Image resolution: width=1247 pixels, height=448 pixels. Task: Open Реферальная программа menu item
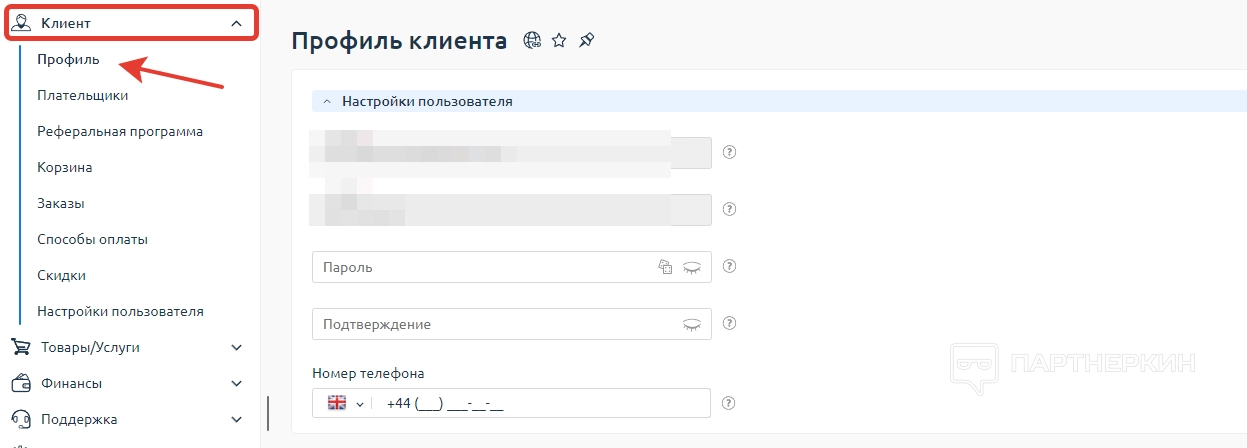pyautogui.click(x=120, y=132)
